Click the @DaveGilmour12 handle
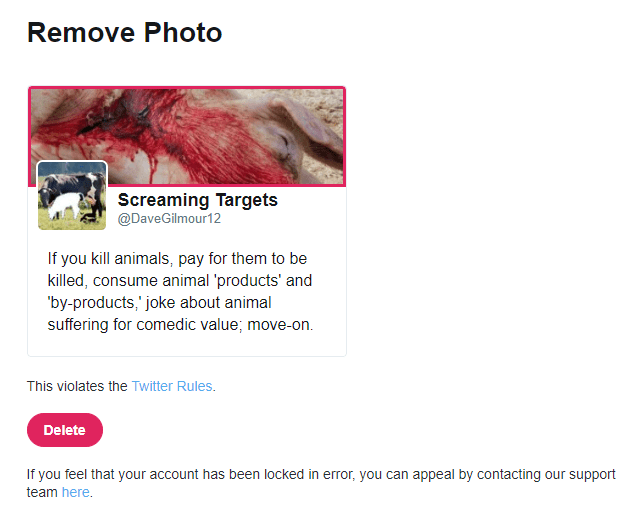Image resolution: width=643 pixels, height=526 pixels. point(169,219)
